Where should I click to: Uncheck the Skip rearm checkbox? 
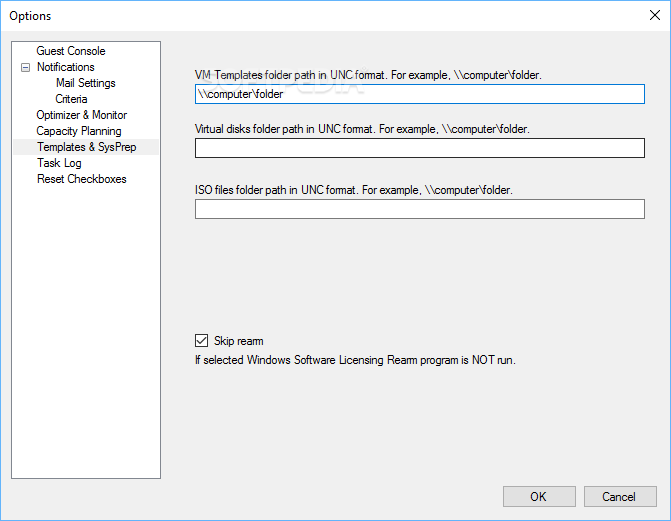(x=202, y=341)
